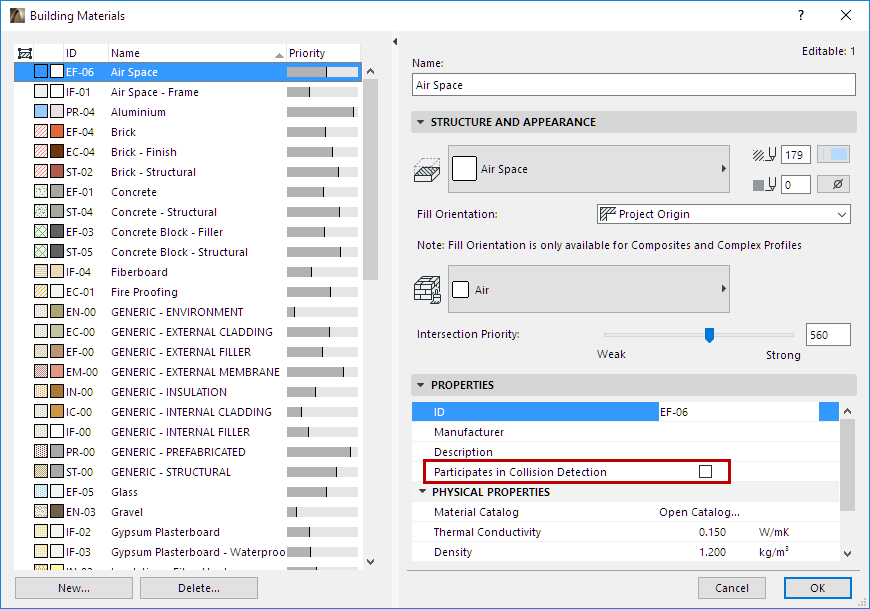Click the cut fill hatch icon beside Air Space
The width and height of the screenshot is (870, 609).
[427, 168]
